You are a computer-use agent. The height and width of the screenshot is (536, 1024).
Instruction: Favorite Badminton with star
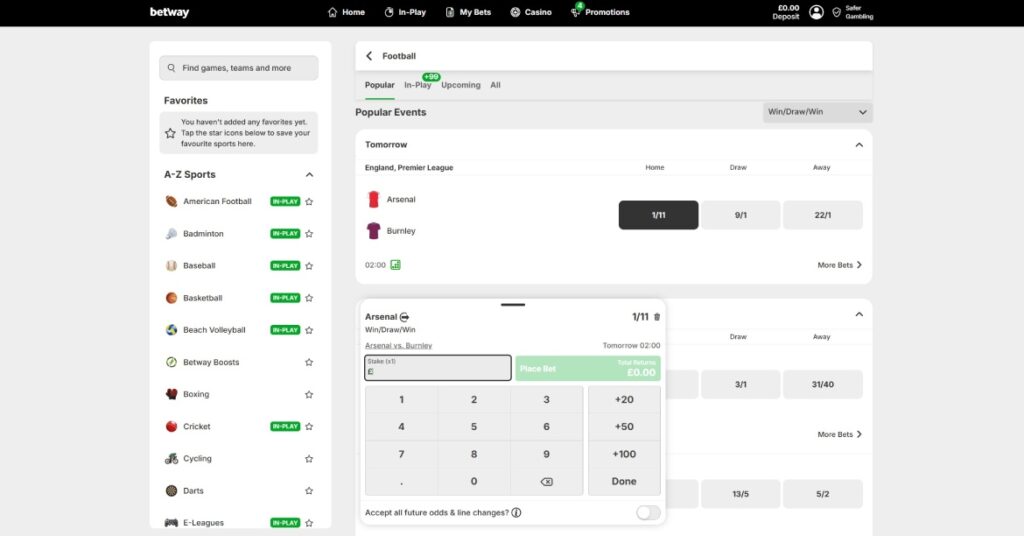click(x=310, y=234)
